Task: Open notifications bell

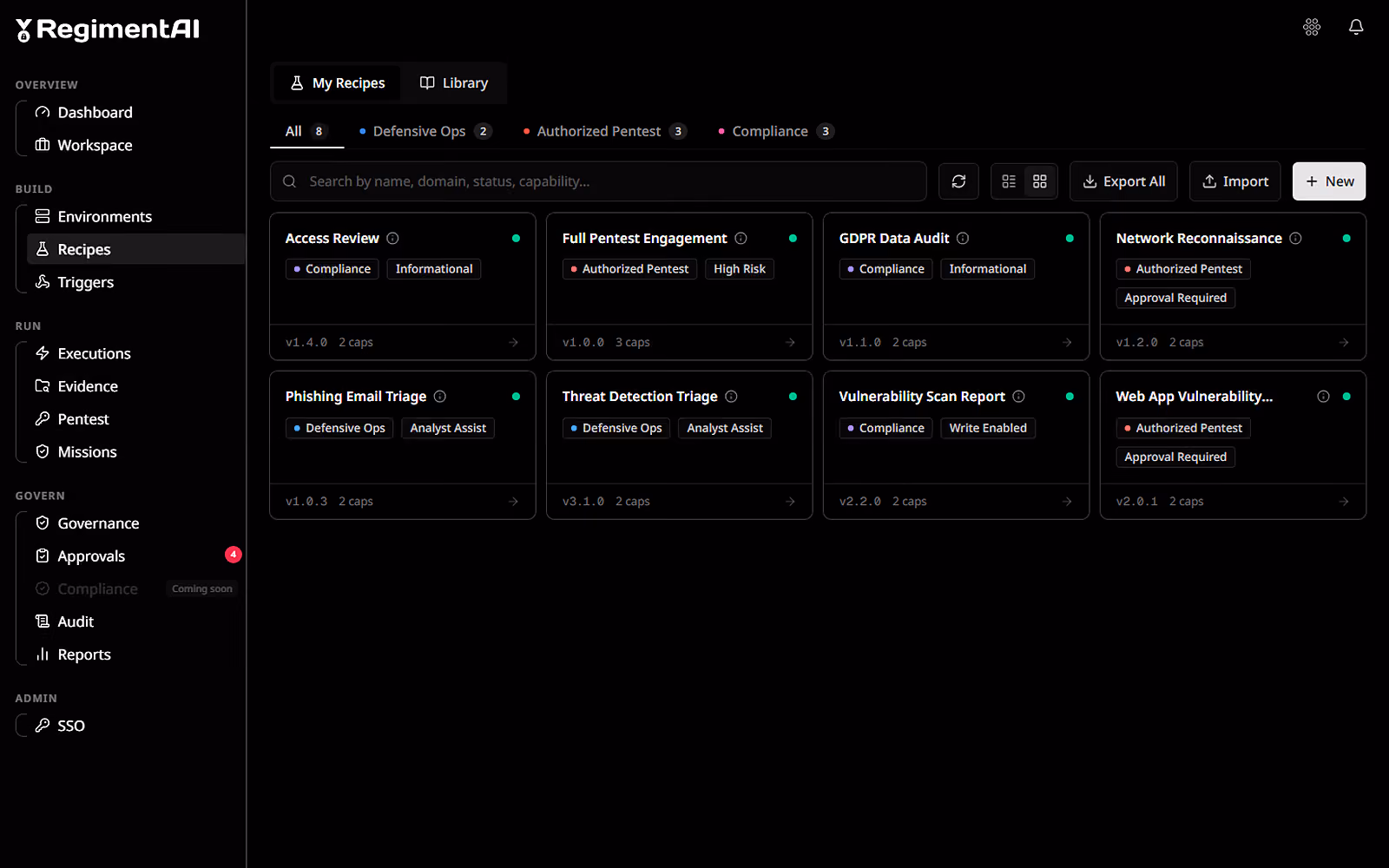Action: [x=1356, y=27]
